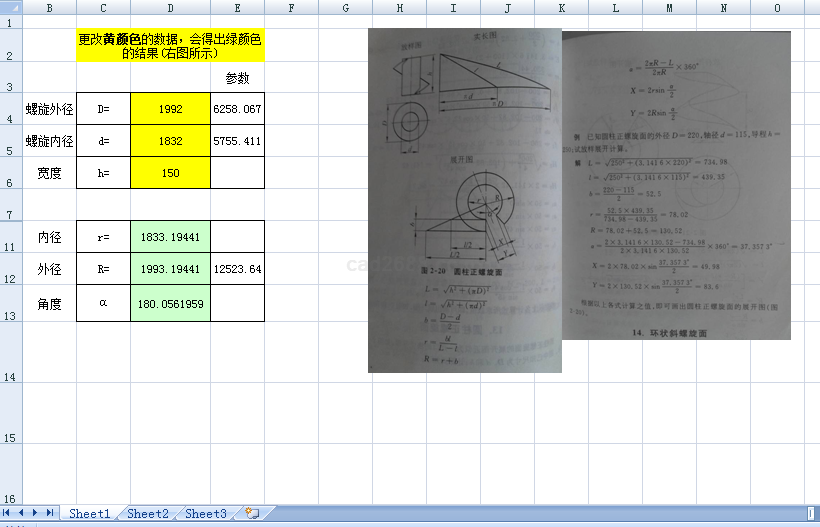Switch to the Sheet3 tab
This screenshot has height=527, width=820.
(205, 513)
